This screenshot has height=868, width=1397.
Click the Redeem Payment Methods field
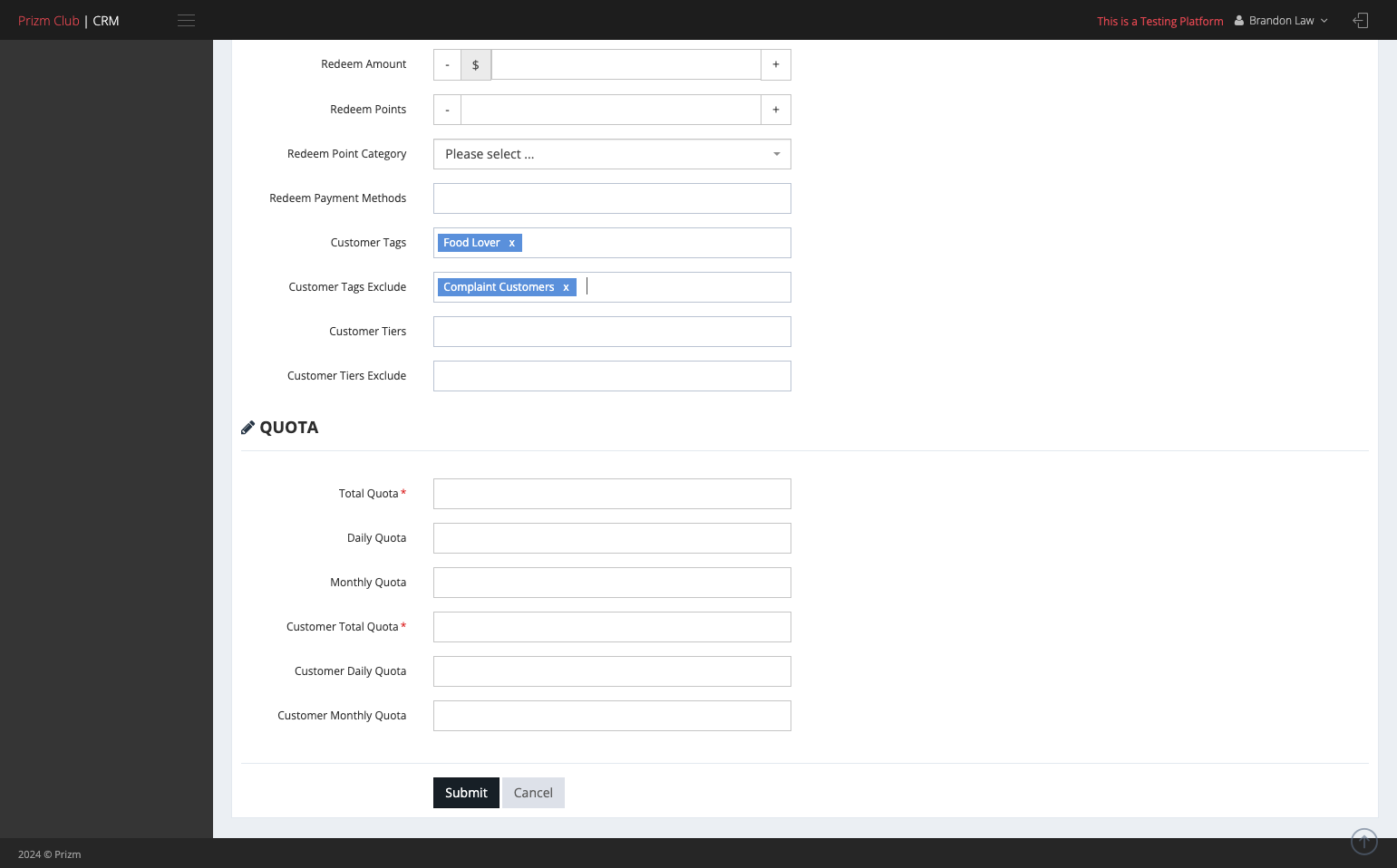612,198
